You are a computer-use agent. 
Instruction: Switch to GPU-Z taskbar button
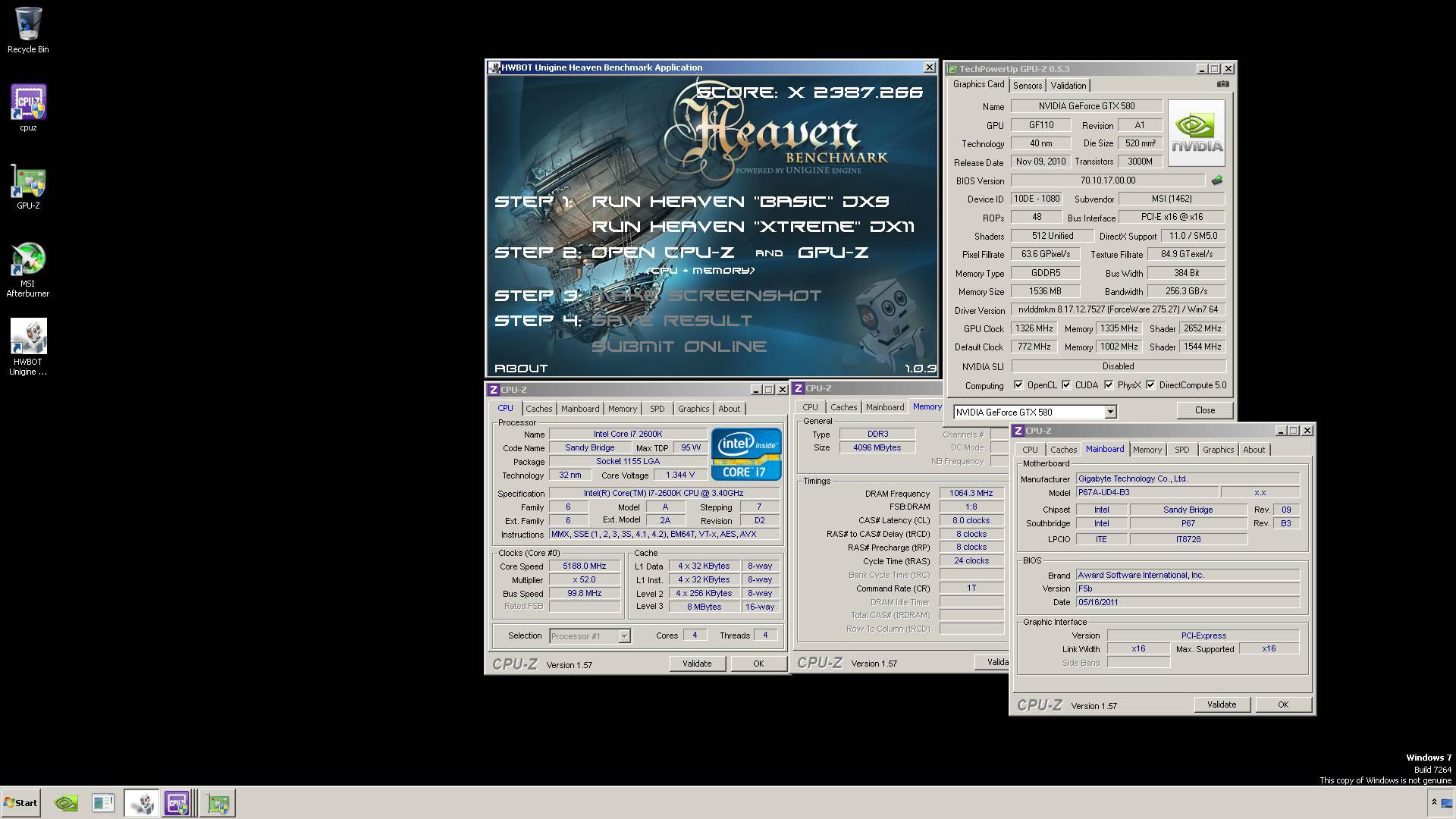(x=218, y=802)
